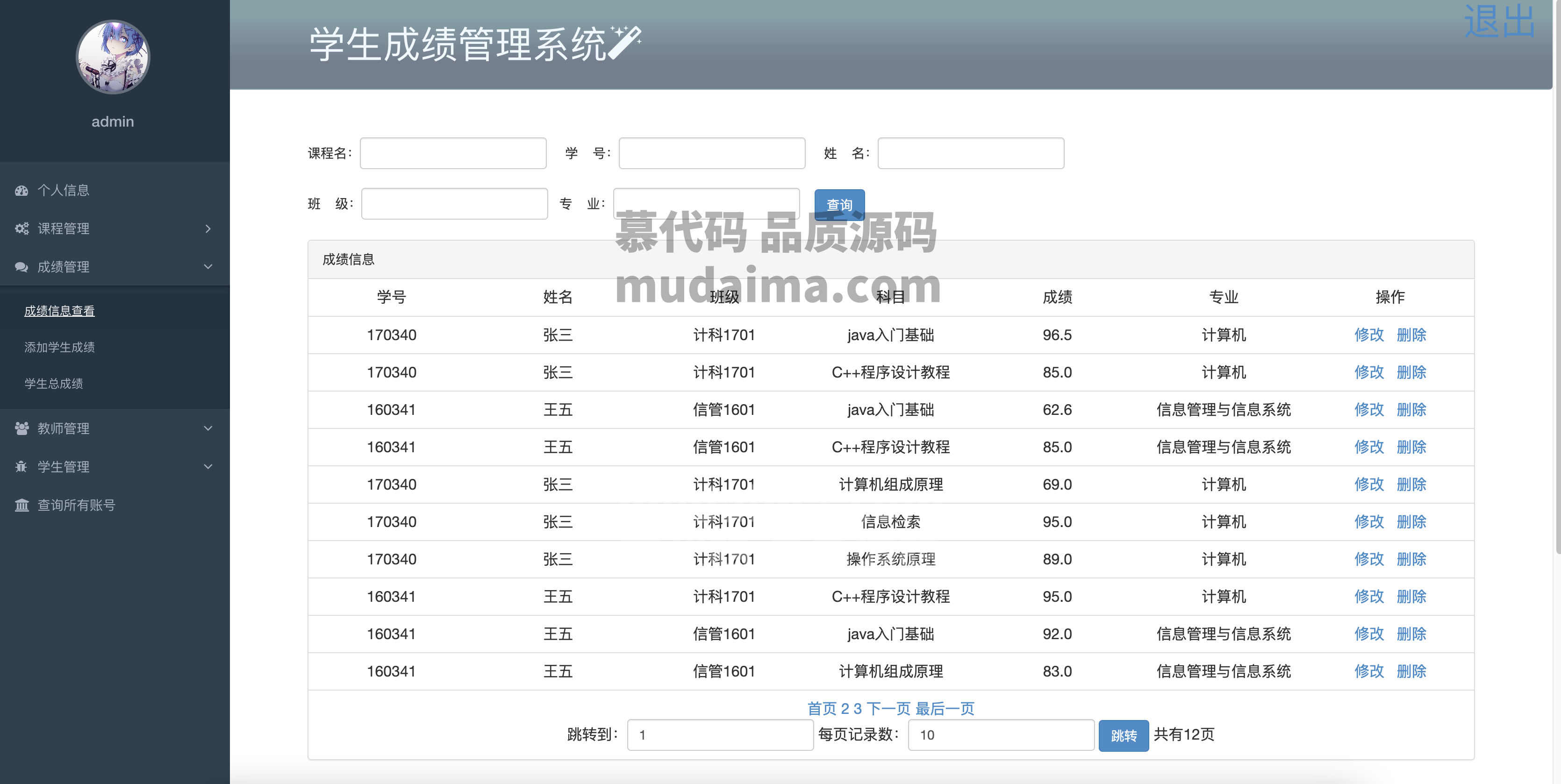Go to page 3 in pagination
Viewport: 1561px width, 784px height.
coord(858,708)
